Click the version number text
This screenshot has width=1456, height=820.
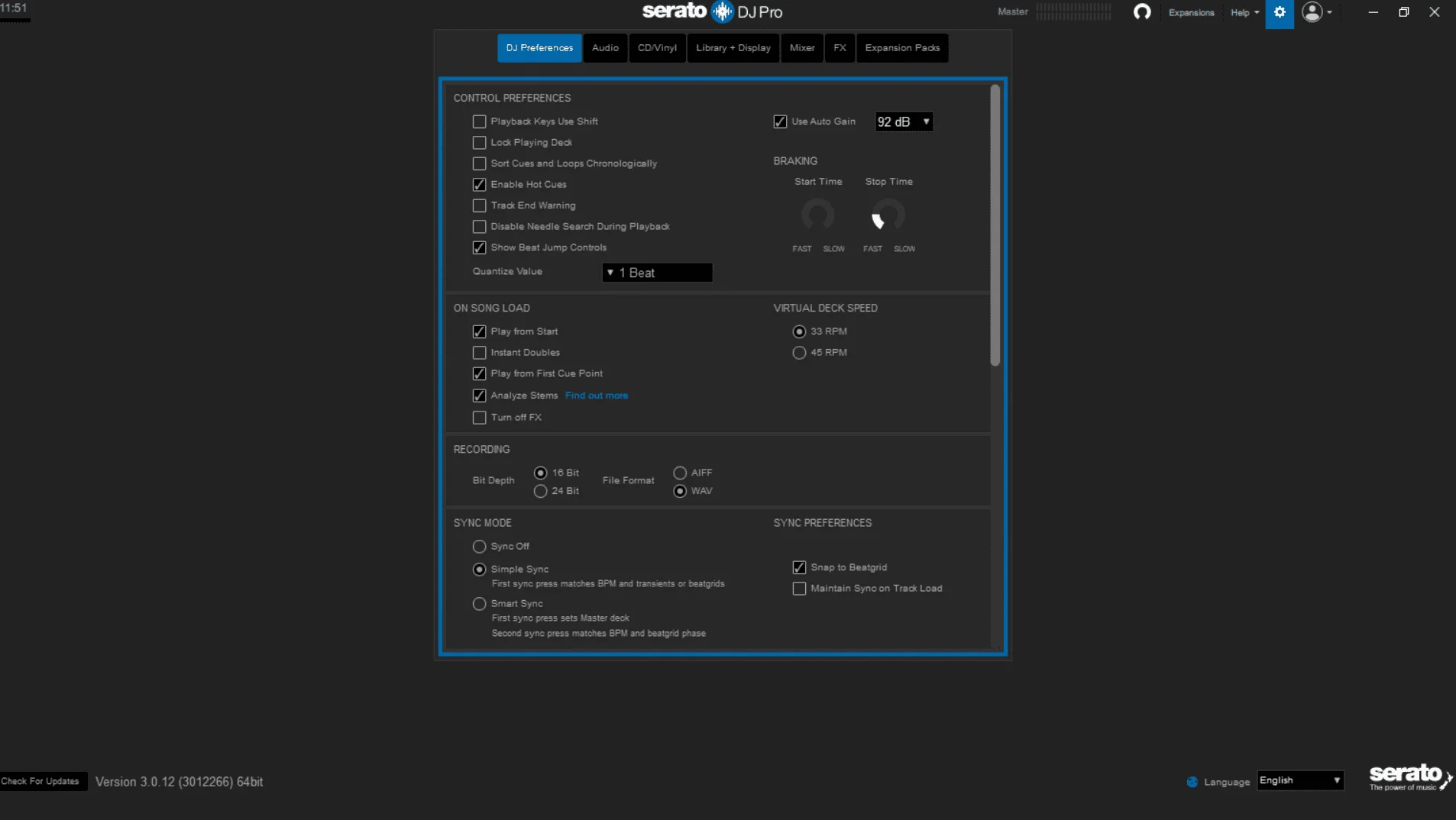click(x=179, y=782)
